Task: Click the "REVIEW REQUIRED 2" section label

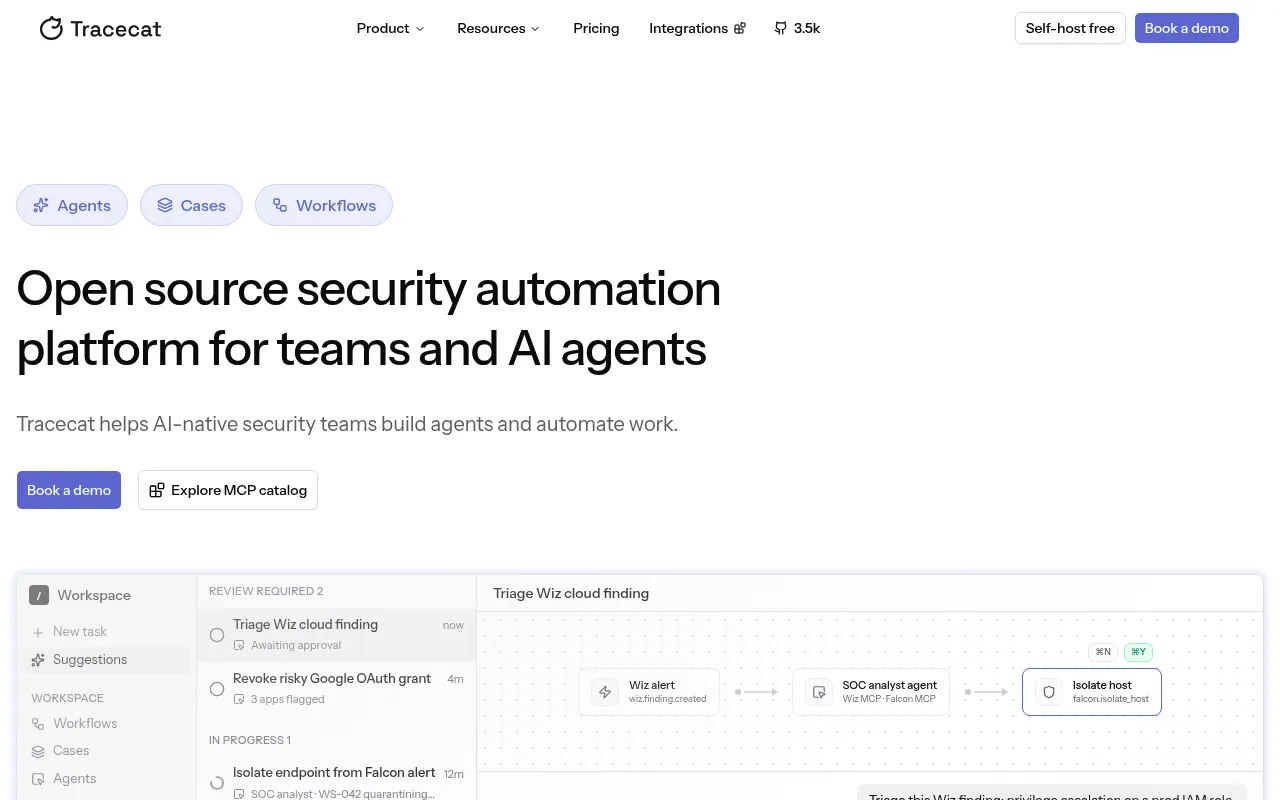Action: (266, 591)
